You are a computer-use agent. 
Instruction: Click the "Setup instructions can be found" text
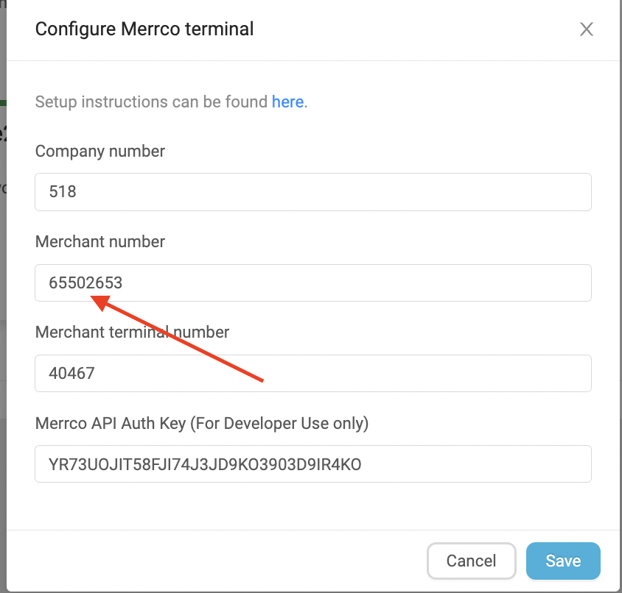click(151, 102)
